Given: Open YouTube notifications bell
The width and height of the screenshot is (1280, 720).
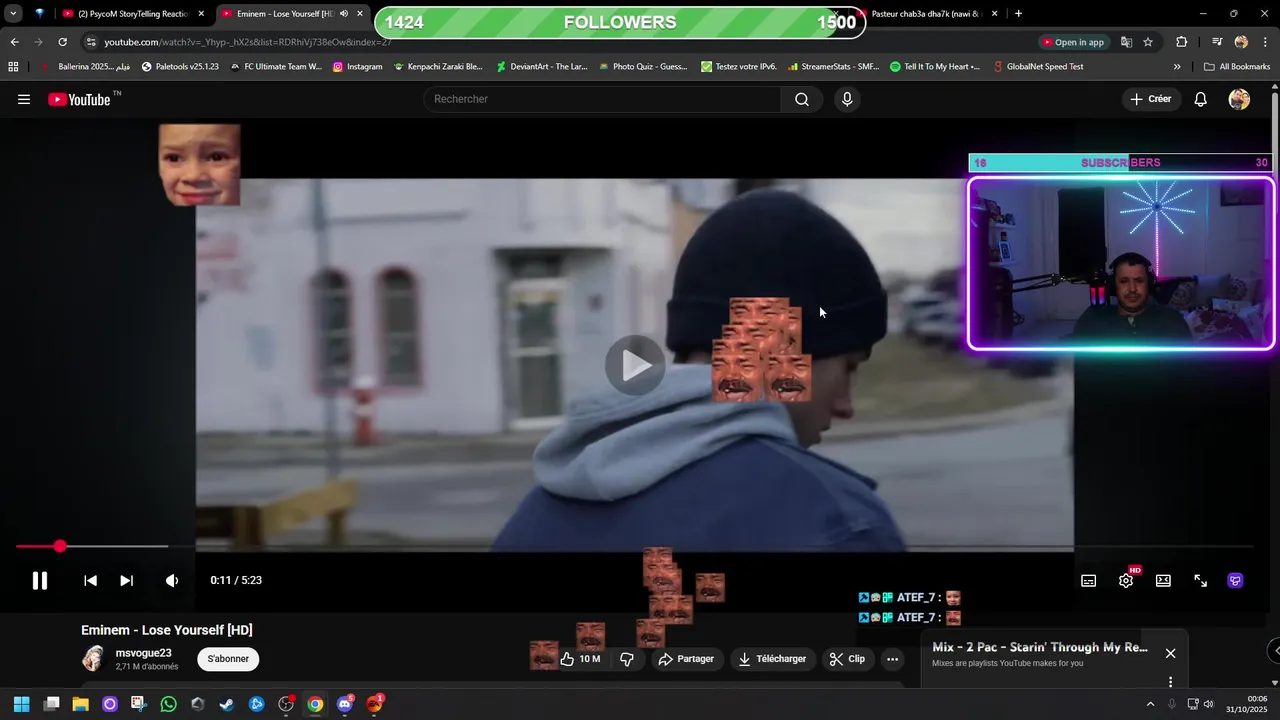Looking at the screenshot, I should (1201, 99).
